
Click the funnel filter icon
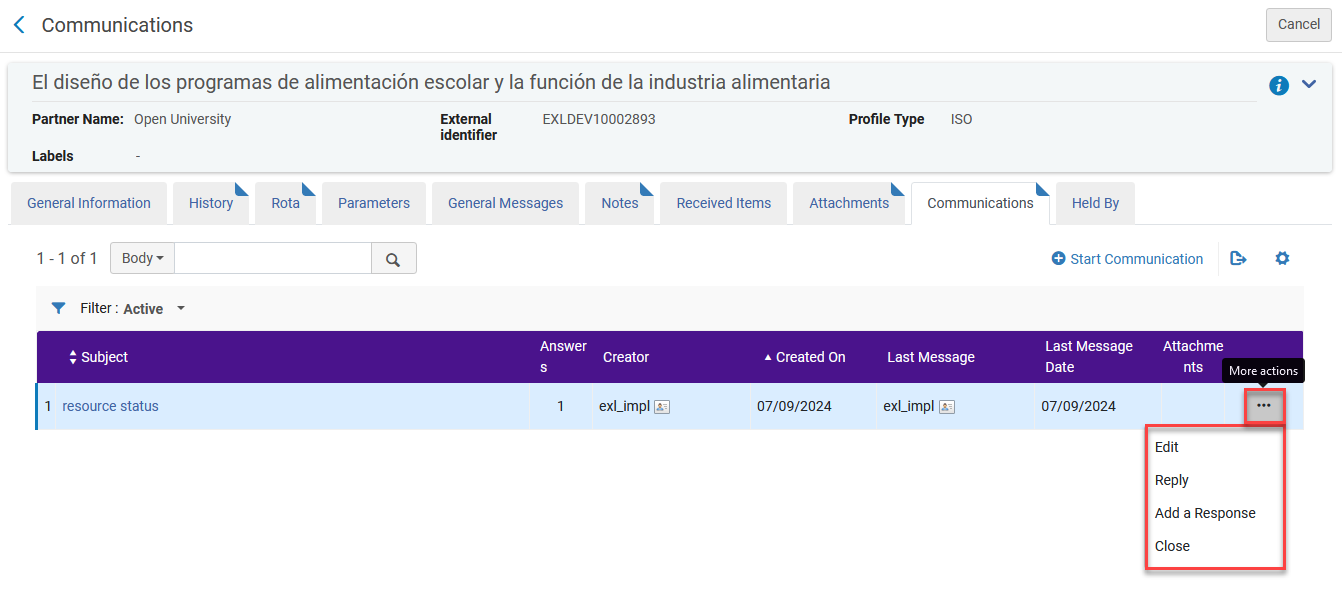coord(58,308)
